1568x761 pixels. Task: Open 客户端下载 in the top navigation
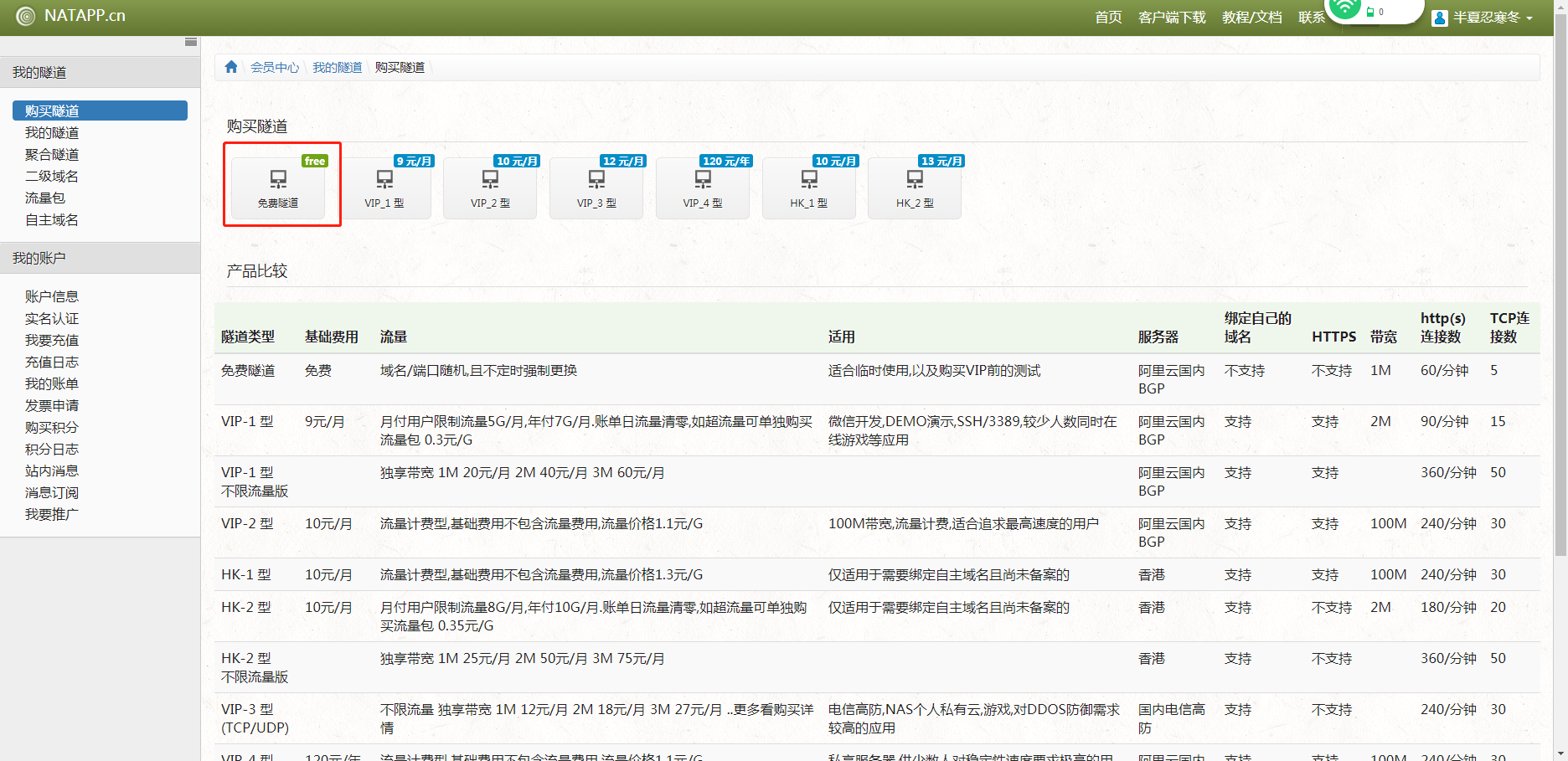pyautogui.click(x=1172, y=18)
